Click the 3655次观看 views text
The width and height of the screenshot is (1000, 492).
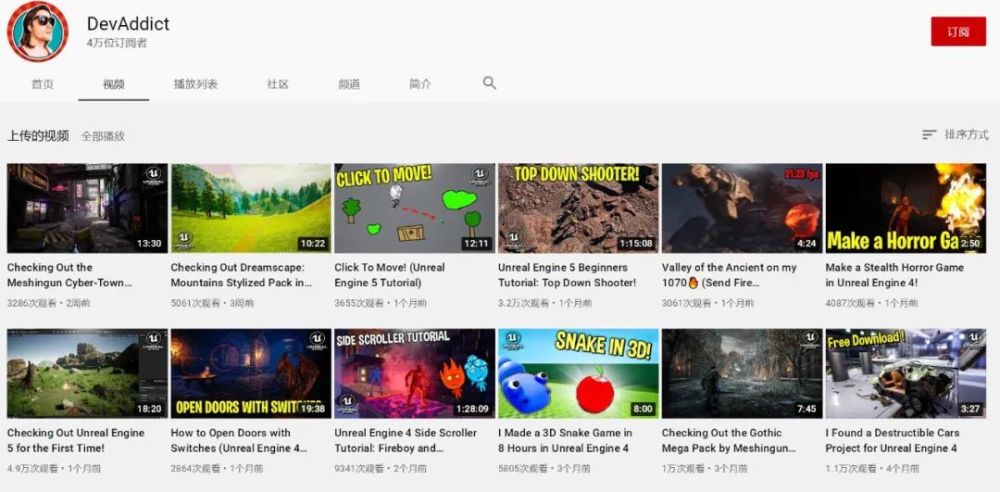pyautogui.click(x=358, y=303)
